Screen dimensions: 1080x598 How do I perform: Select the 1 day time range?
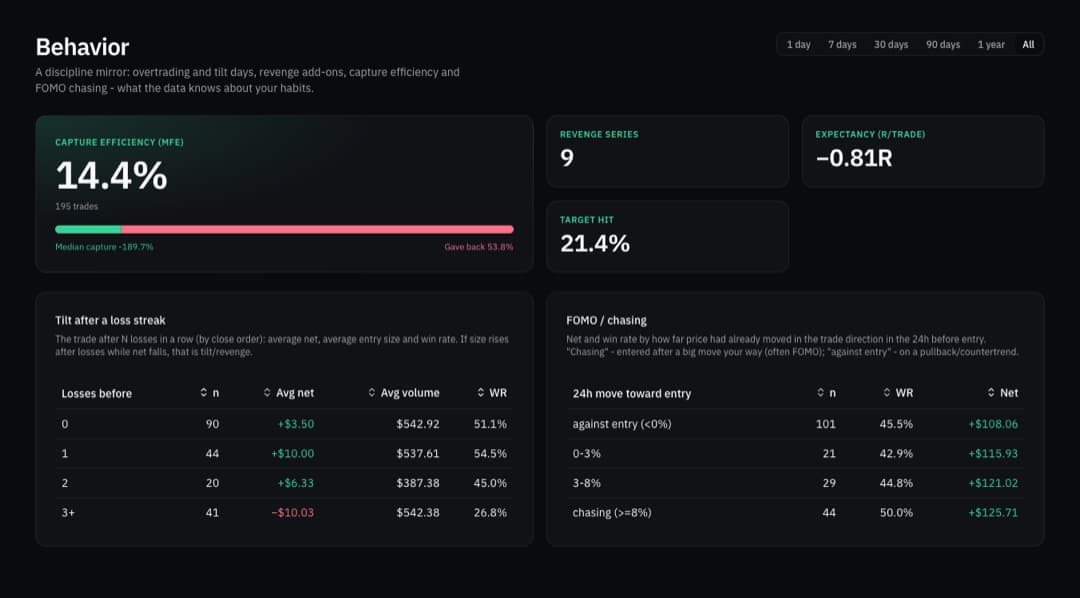tap(798, 44)
